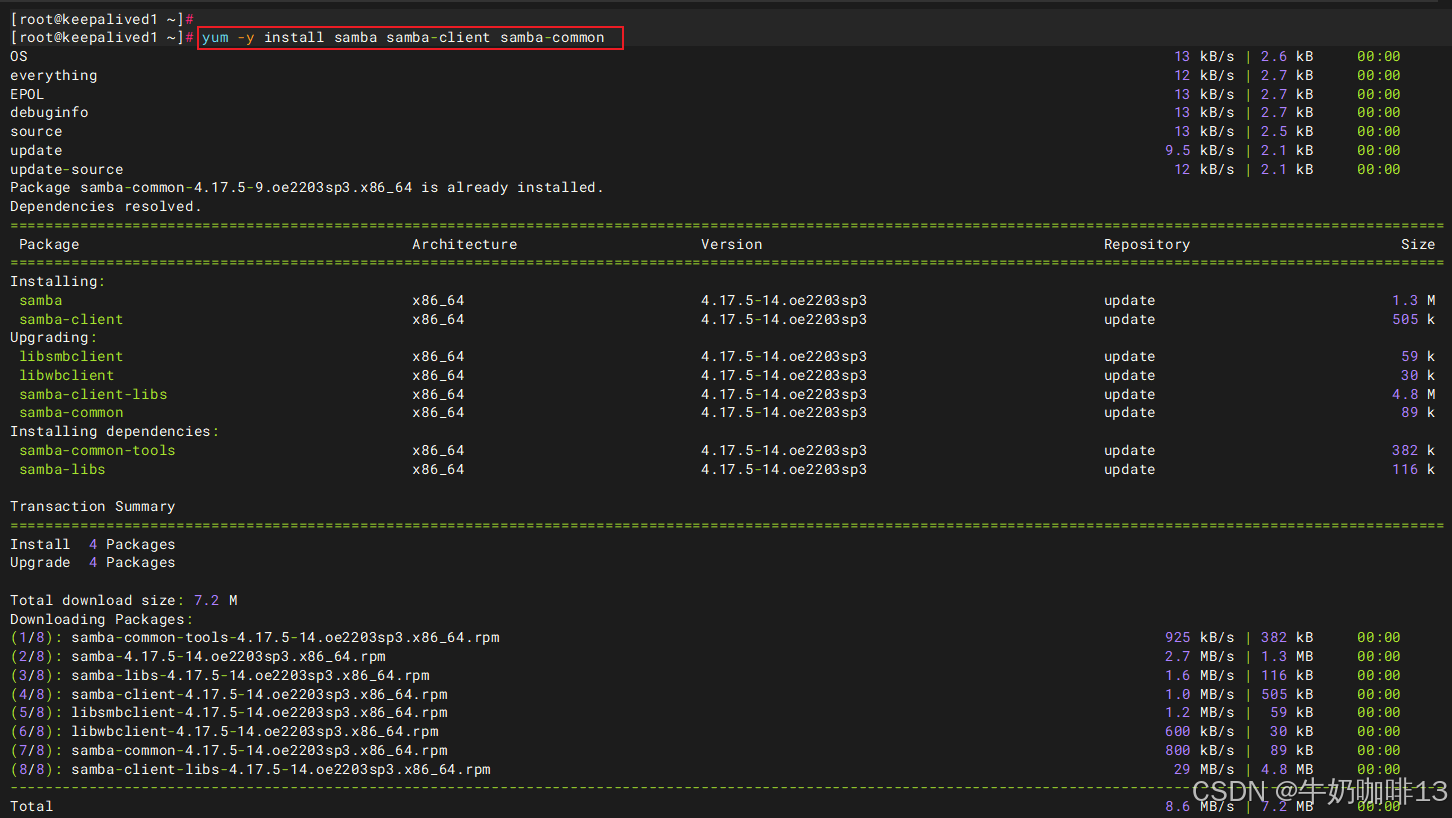Click the 'Repository' column header

[1147, 245]
